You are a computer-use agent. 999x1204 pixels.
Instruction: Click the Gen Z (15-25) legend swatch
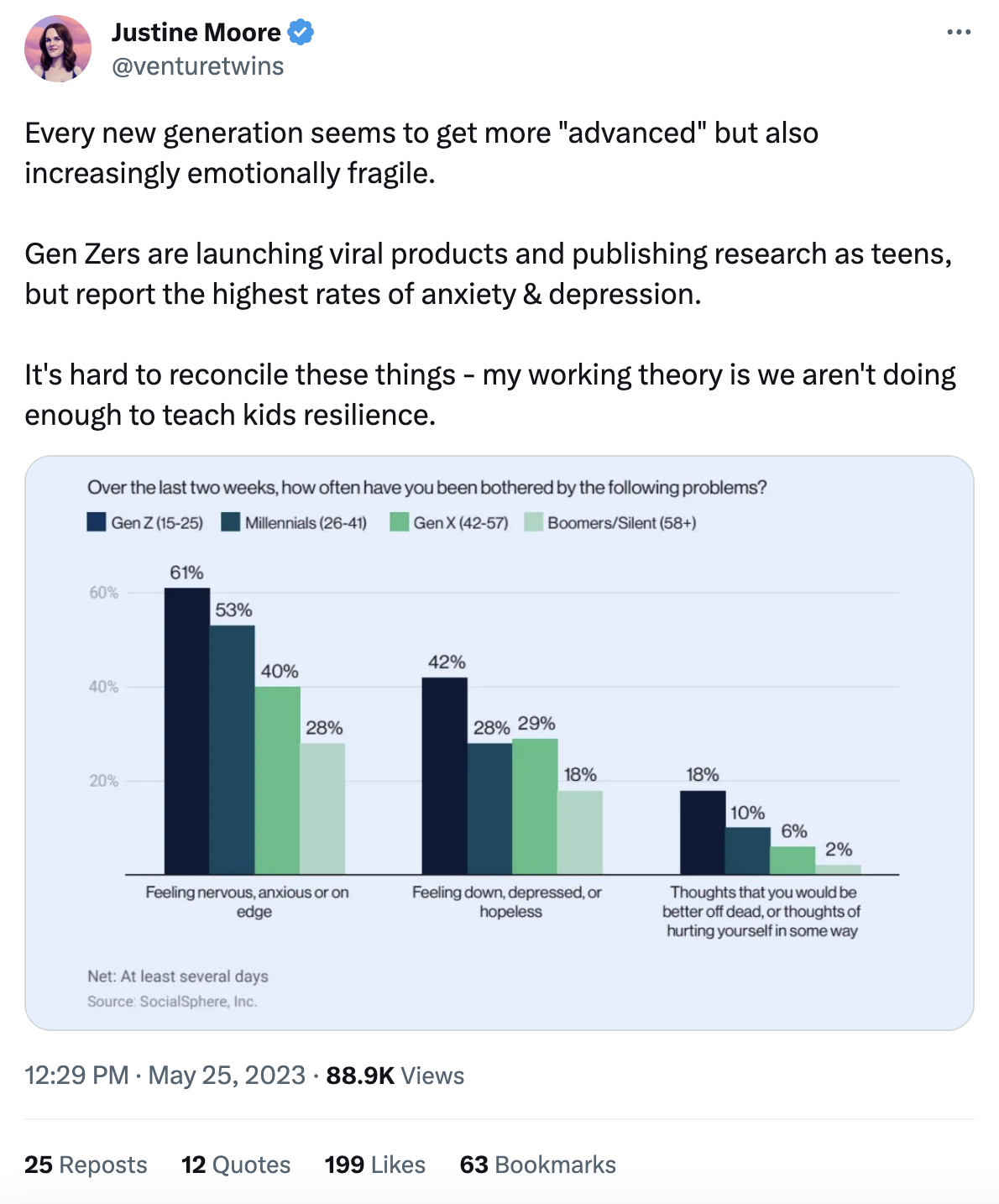[x=97, y=522]
